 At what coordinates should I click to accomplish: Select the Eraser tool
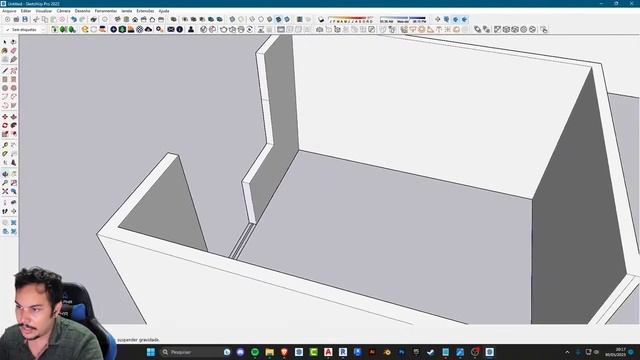pyautogui.click(x=13, y=51)
